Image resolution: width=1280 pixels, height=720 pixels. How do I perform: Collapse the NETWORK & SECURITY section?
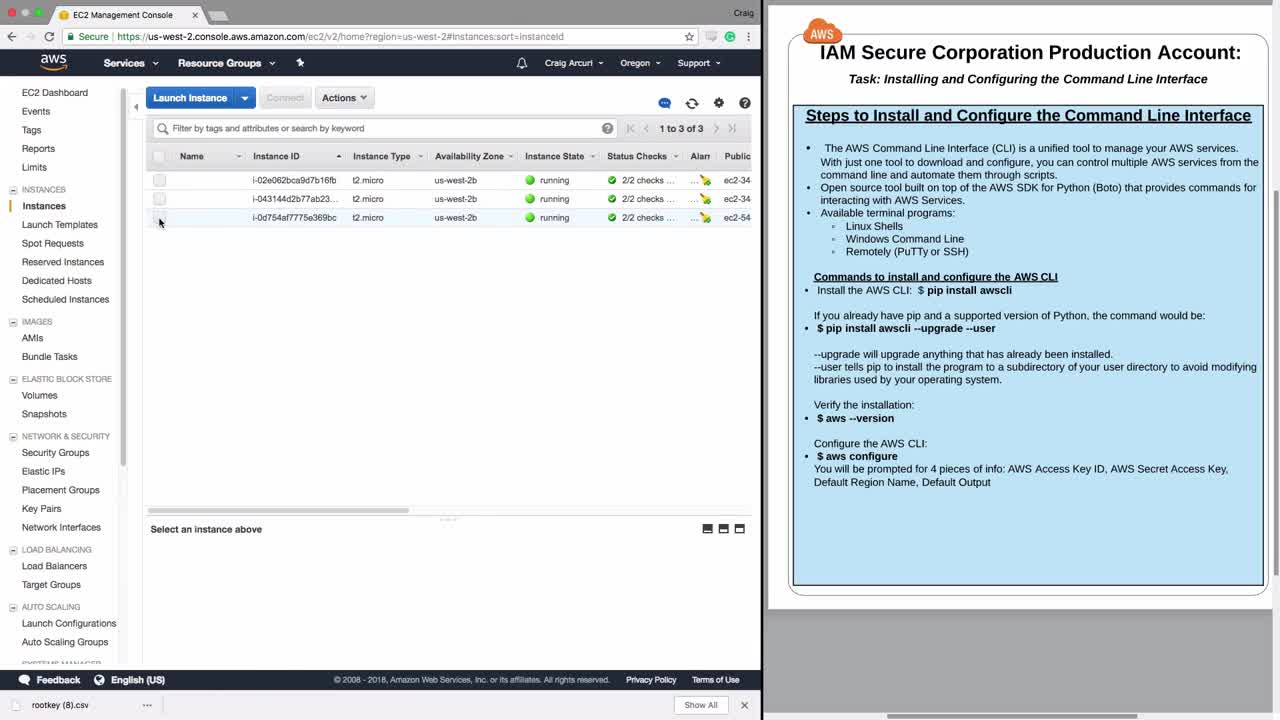point(13,437)
